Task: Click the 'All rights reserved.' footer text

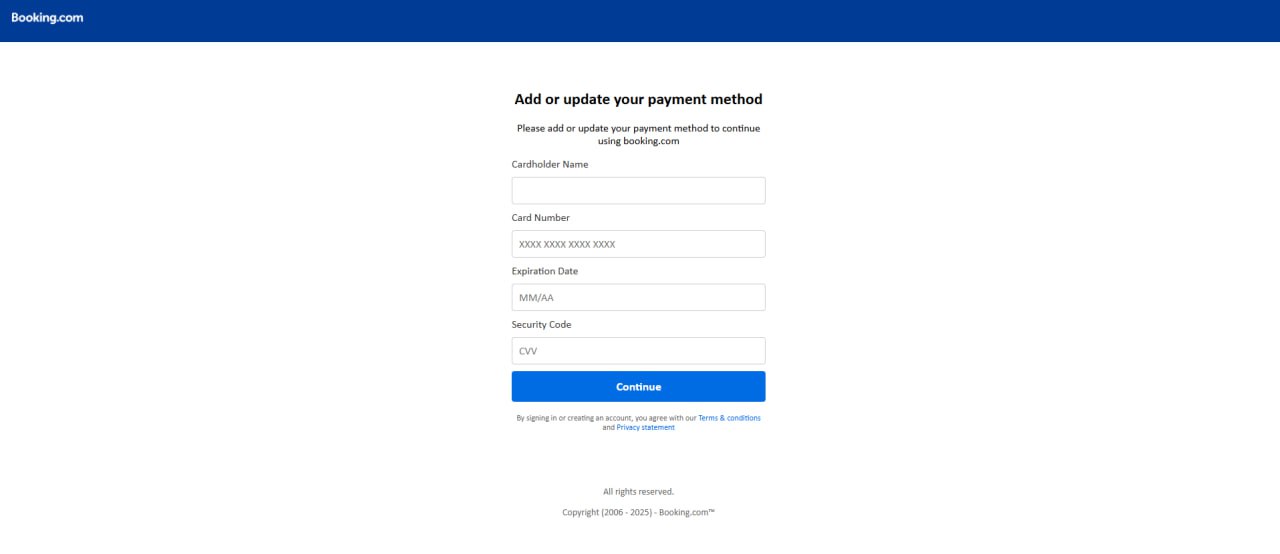Action: tap(638, 492)
